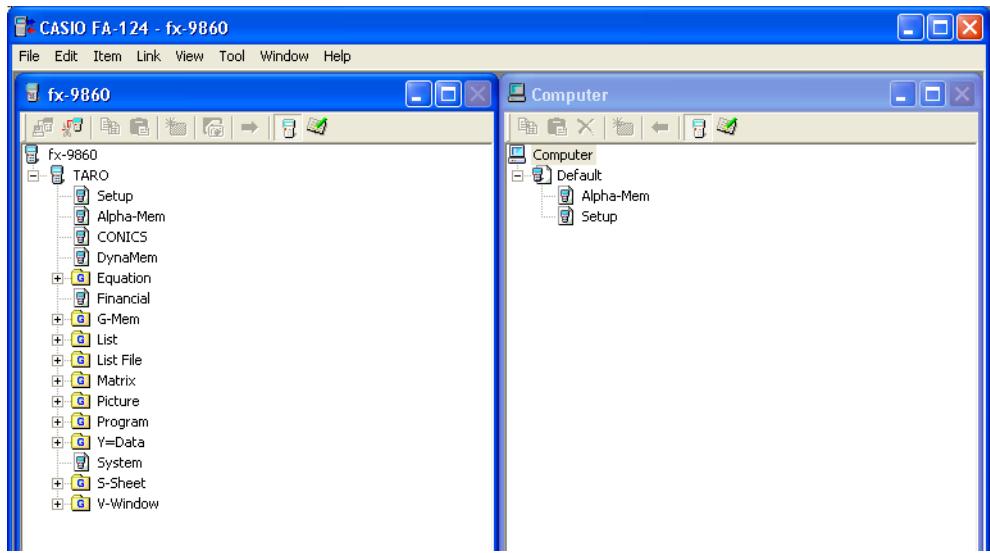Image resolution: width=990 pixels, height=553 pixels.
Task: Expand the V-Window folder
Action: [57, 504]
